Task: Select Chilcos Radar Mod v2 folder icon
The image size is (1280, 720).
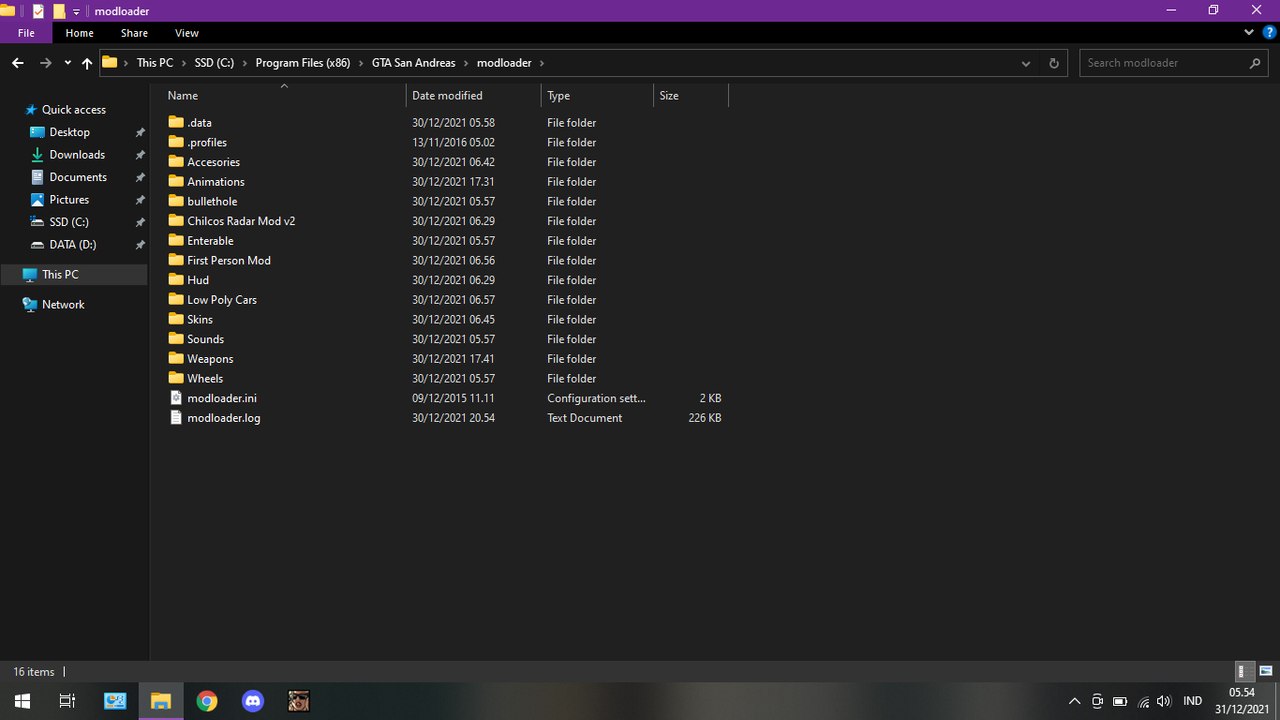Action: click(x=176, y=220)
